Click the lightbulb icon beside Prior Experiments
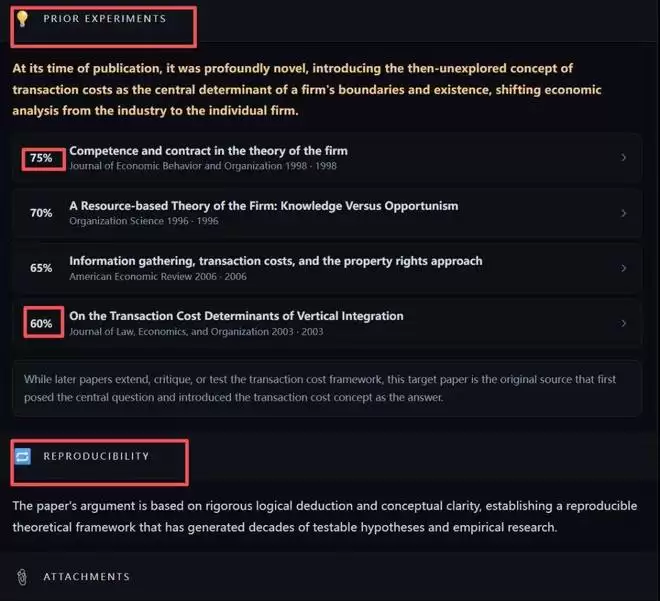 point(22,19)
